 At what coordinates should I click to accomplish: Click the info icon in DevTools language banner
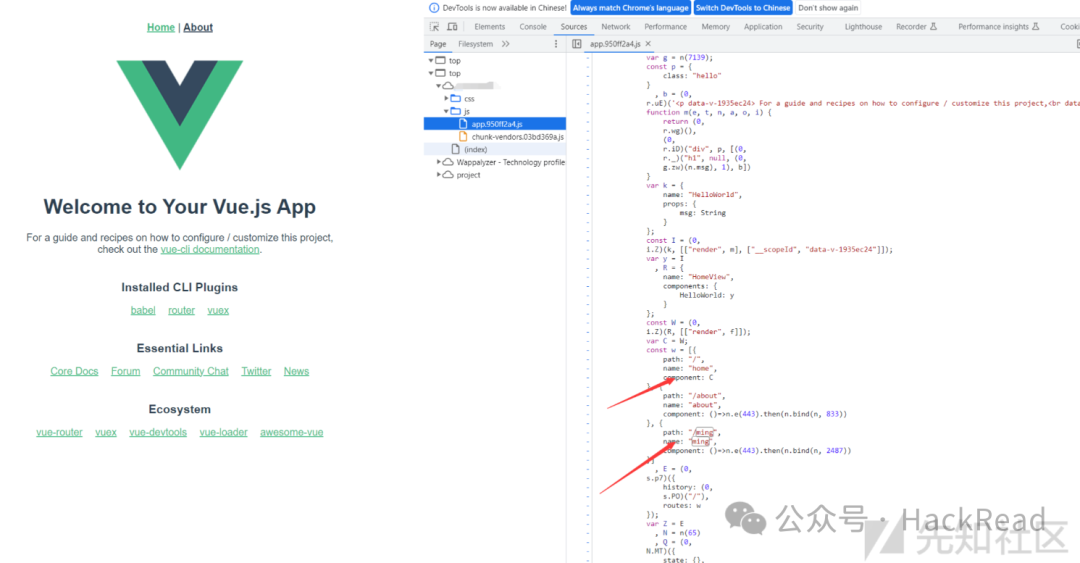434,8
